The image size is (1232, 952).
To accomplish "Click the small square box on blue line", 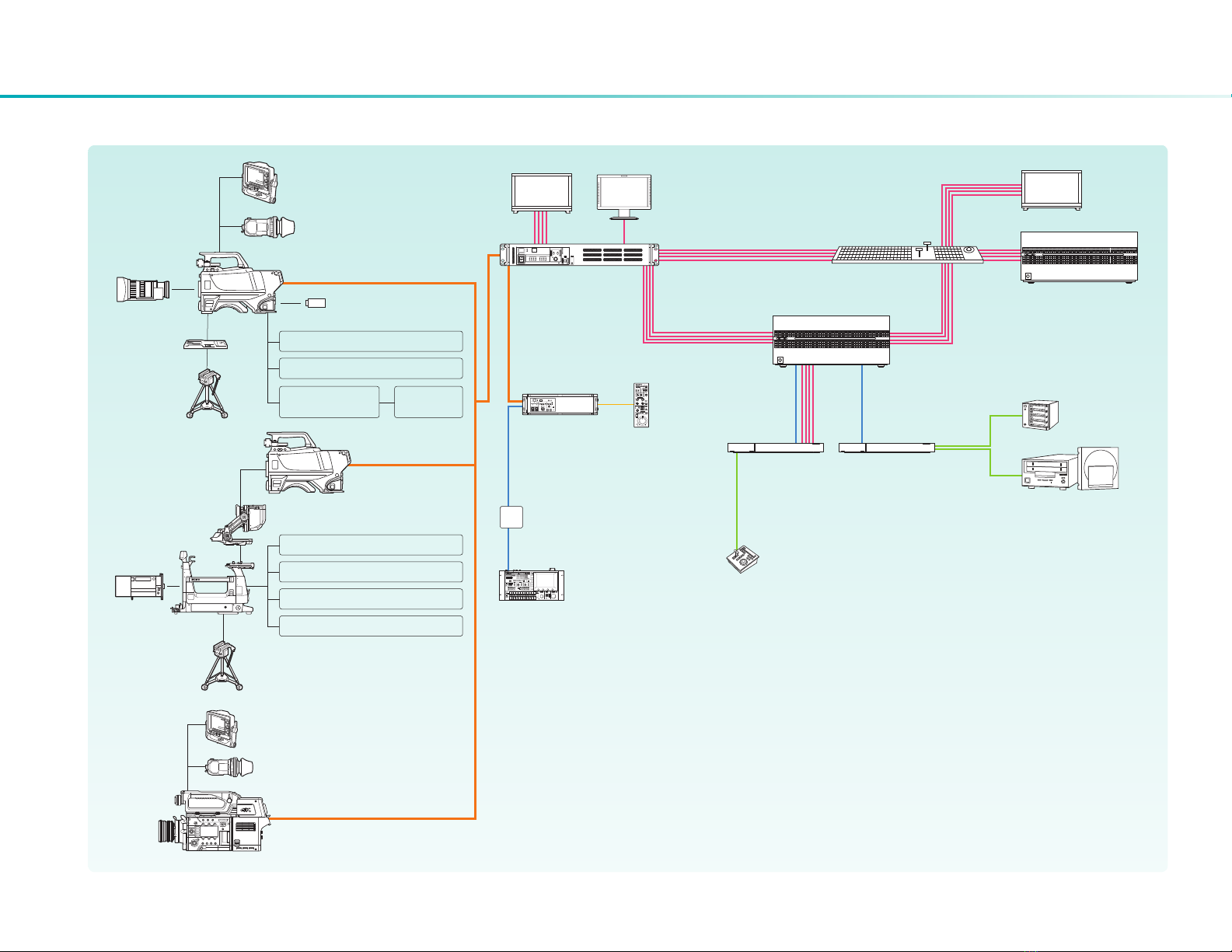I will click(x=511, y=517).
